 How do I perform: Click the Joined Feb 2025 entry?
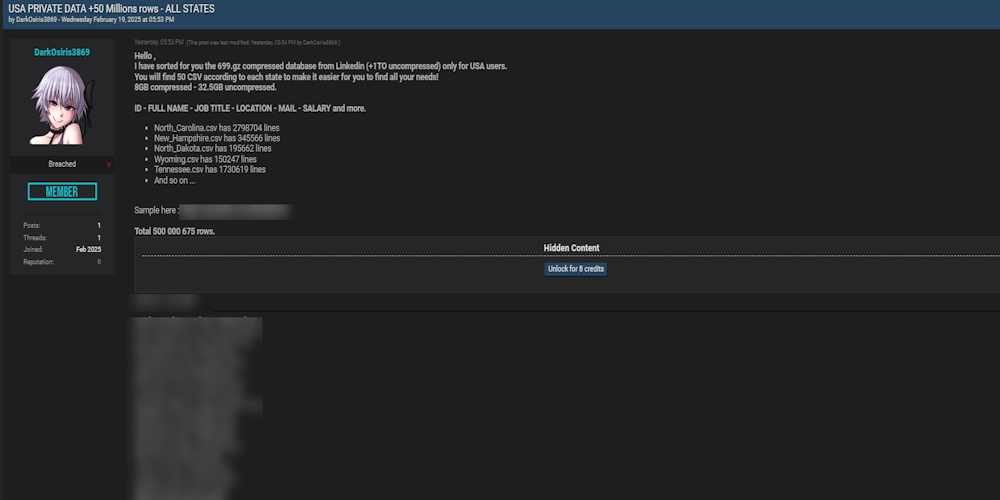(88, 250)
